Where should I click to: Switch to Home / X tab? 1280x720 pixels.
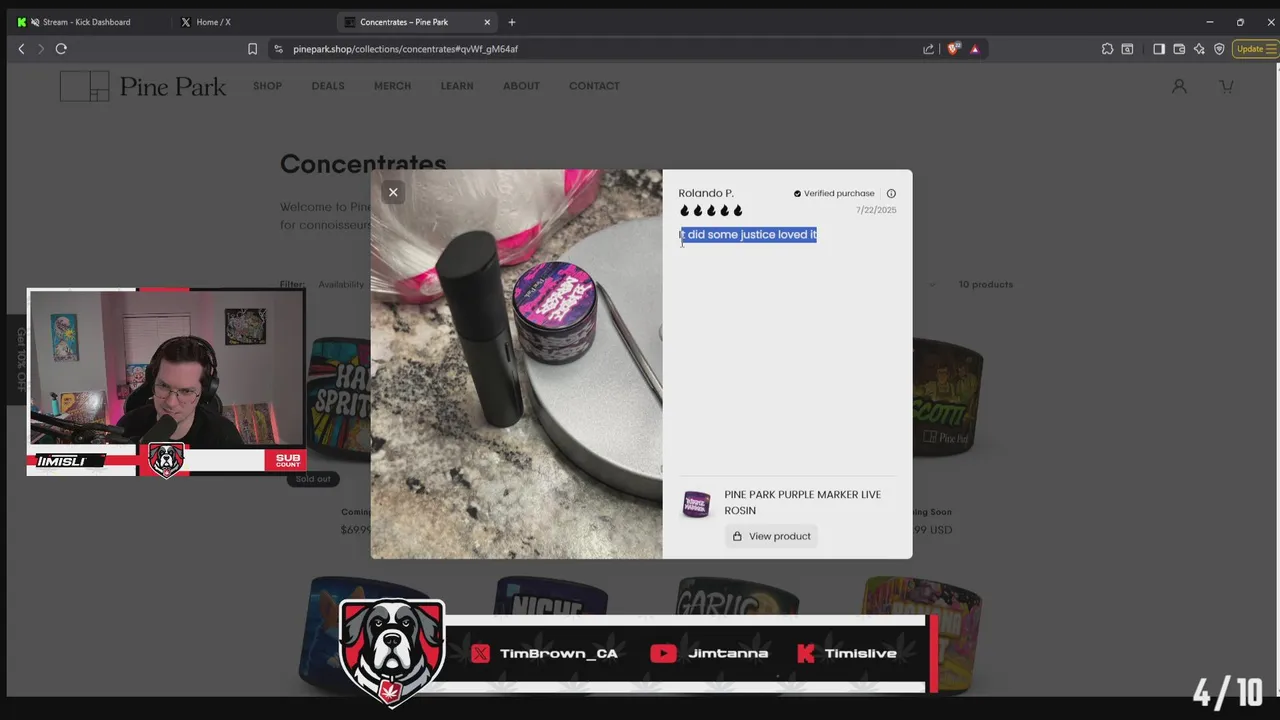pos(213,22)
